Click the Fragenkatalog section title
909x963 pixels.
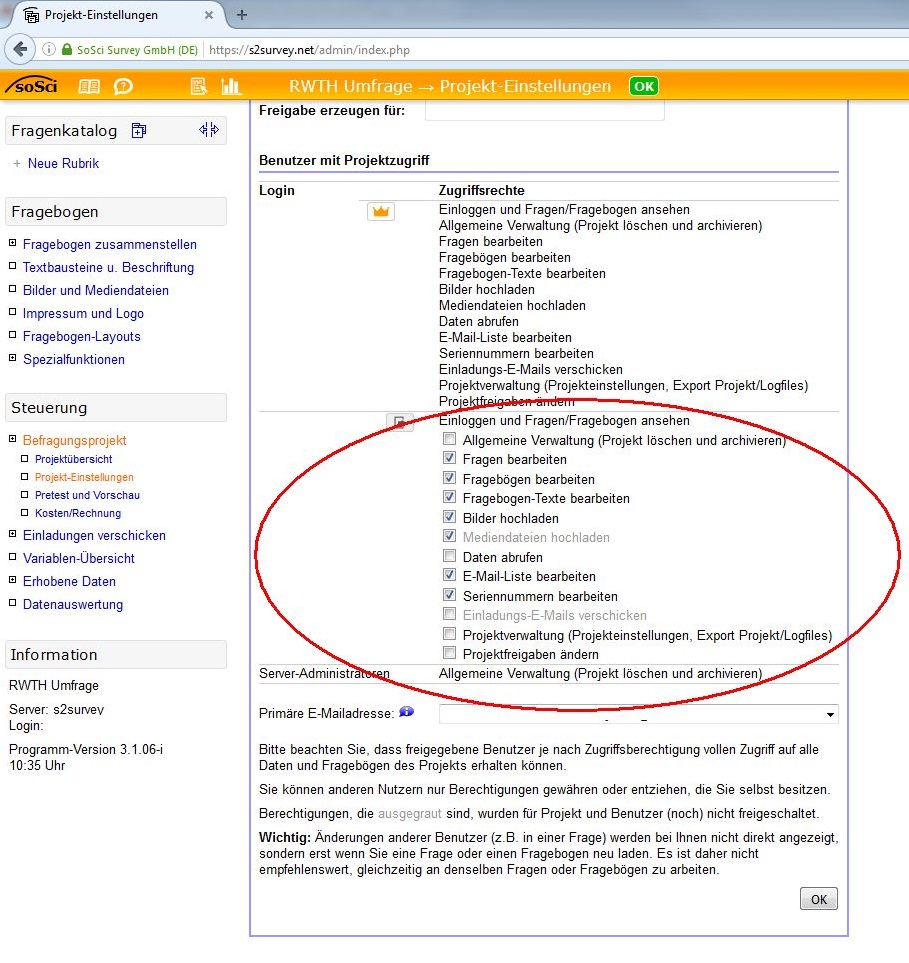point(64,130)
